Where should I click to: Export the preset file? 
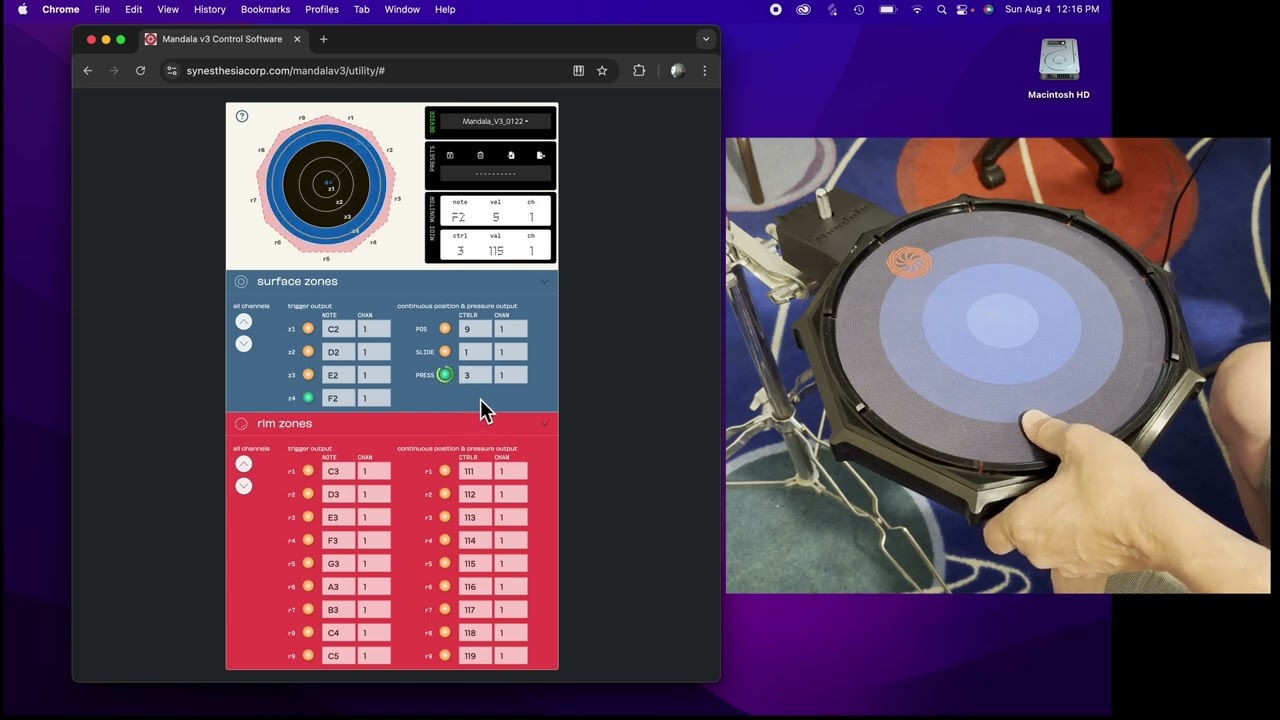(x=541, y=155)
